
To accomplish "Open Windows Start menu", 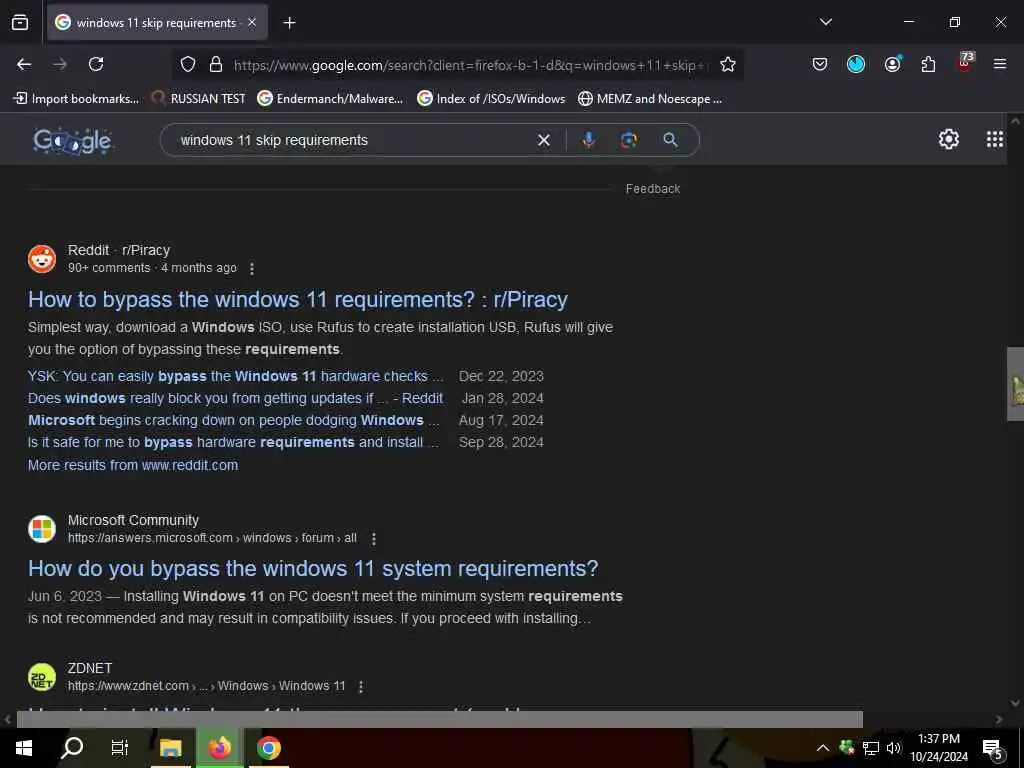I will [x=24, y=748].
